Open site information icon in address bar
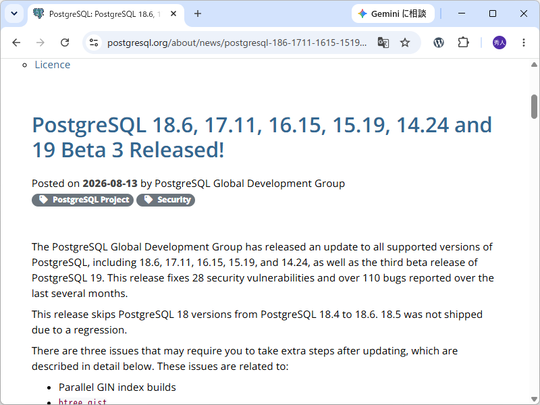This screenshot has width=540, height=405. 94,43
